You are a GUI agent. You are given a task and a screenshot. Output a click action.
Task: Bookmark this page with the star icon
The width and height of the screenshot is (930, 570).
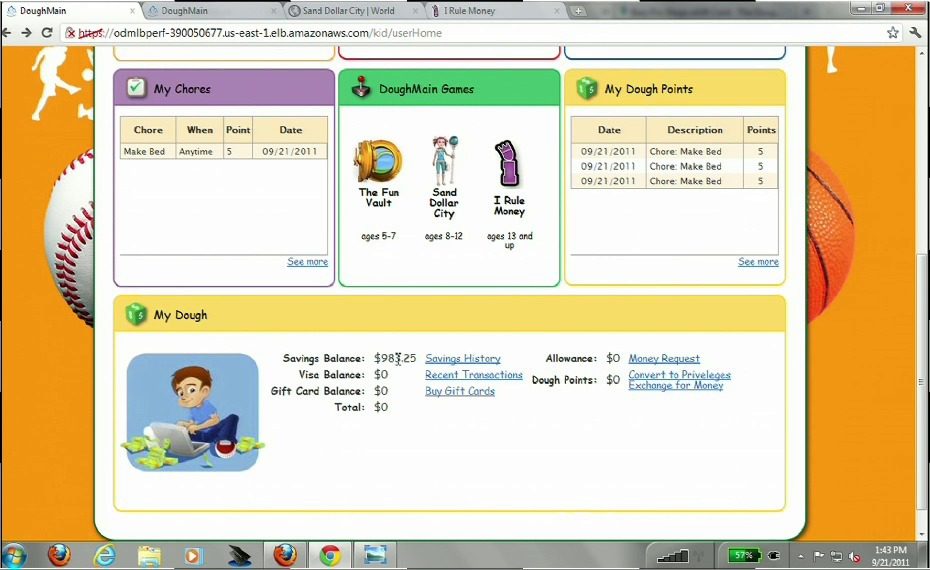[893, 33]
